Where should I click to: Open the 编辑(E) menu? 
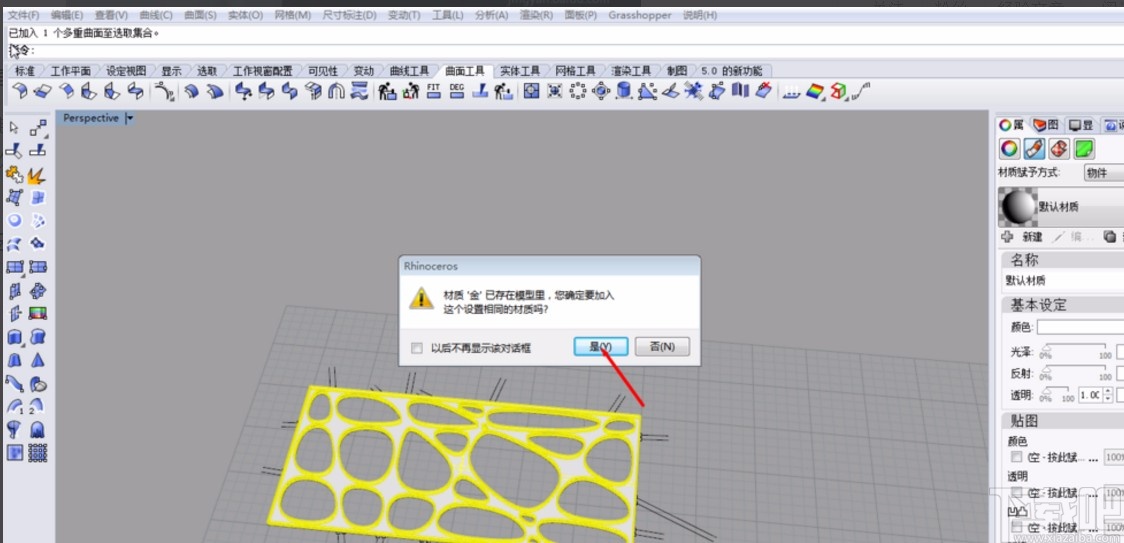point(67,15)
